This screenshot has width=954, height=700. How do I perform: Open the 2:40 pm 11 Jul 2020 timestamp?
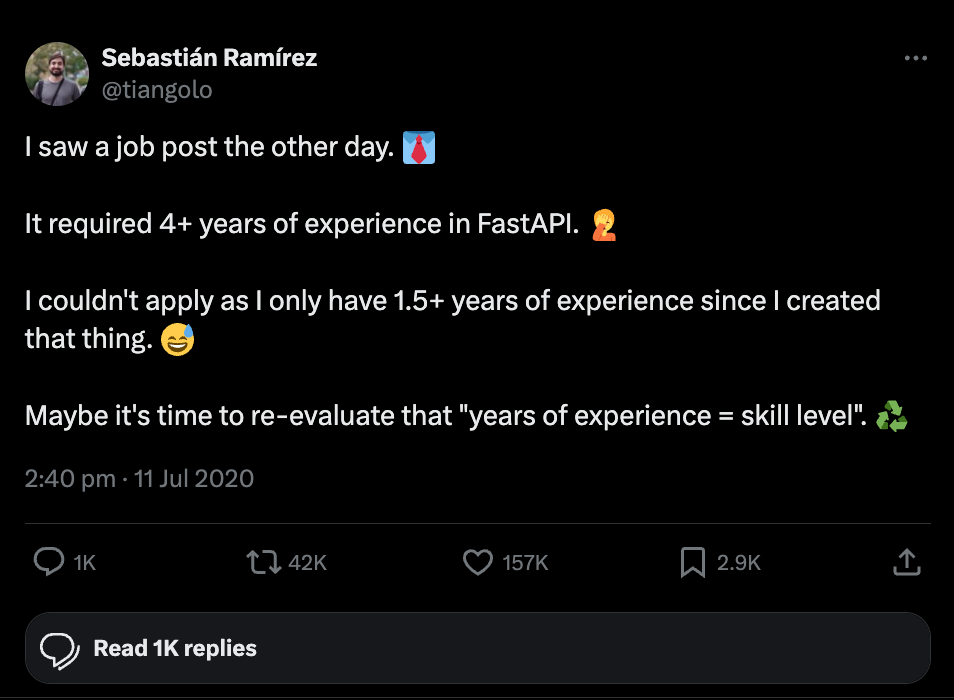[139, 479]
